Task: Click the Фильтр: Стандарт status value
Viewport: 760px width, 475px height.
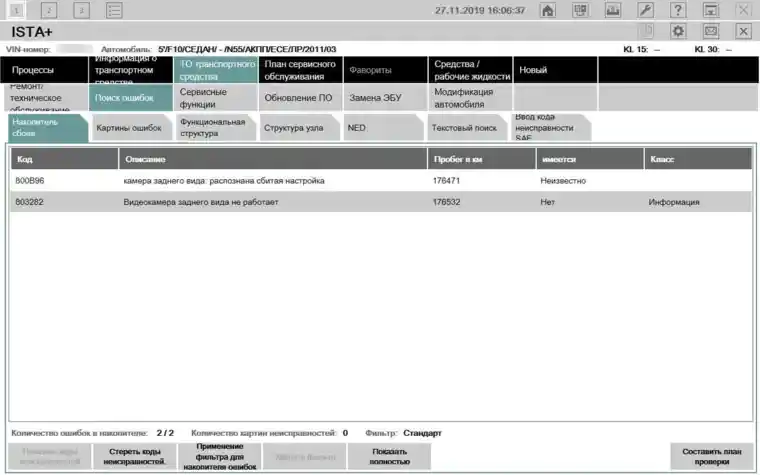Action: pyautogui.click(x=422, y=433)
